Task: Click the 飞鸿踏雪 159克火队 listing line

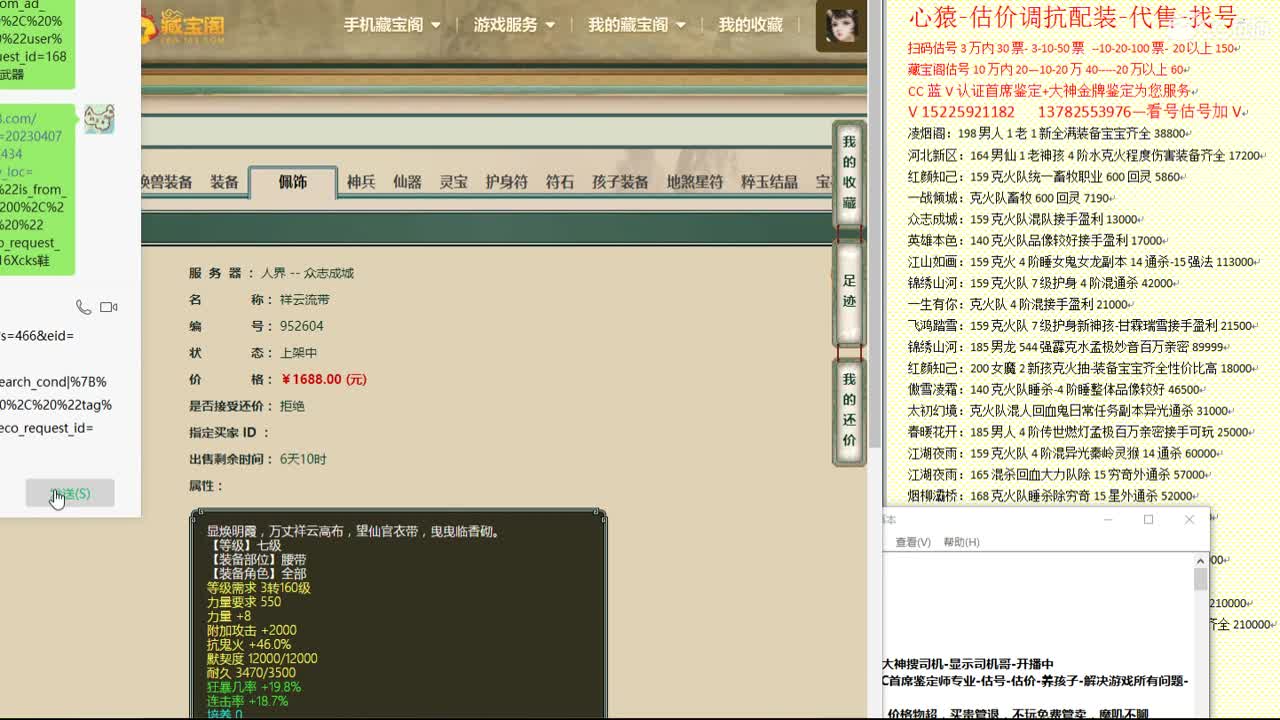Action: pos(1083,326)
